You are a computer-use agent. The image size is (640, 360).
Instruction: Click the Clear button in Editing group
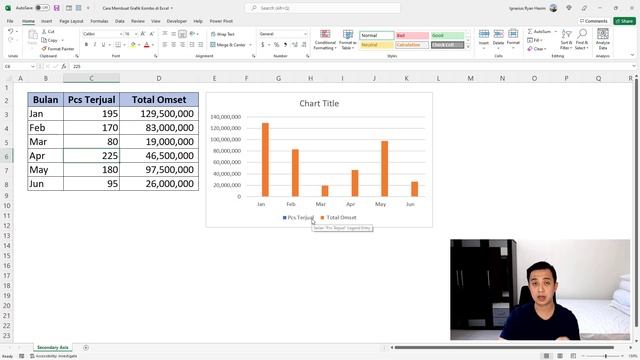point(536,49)
